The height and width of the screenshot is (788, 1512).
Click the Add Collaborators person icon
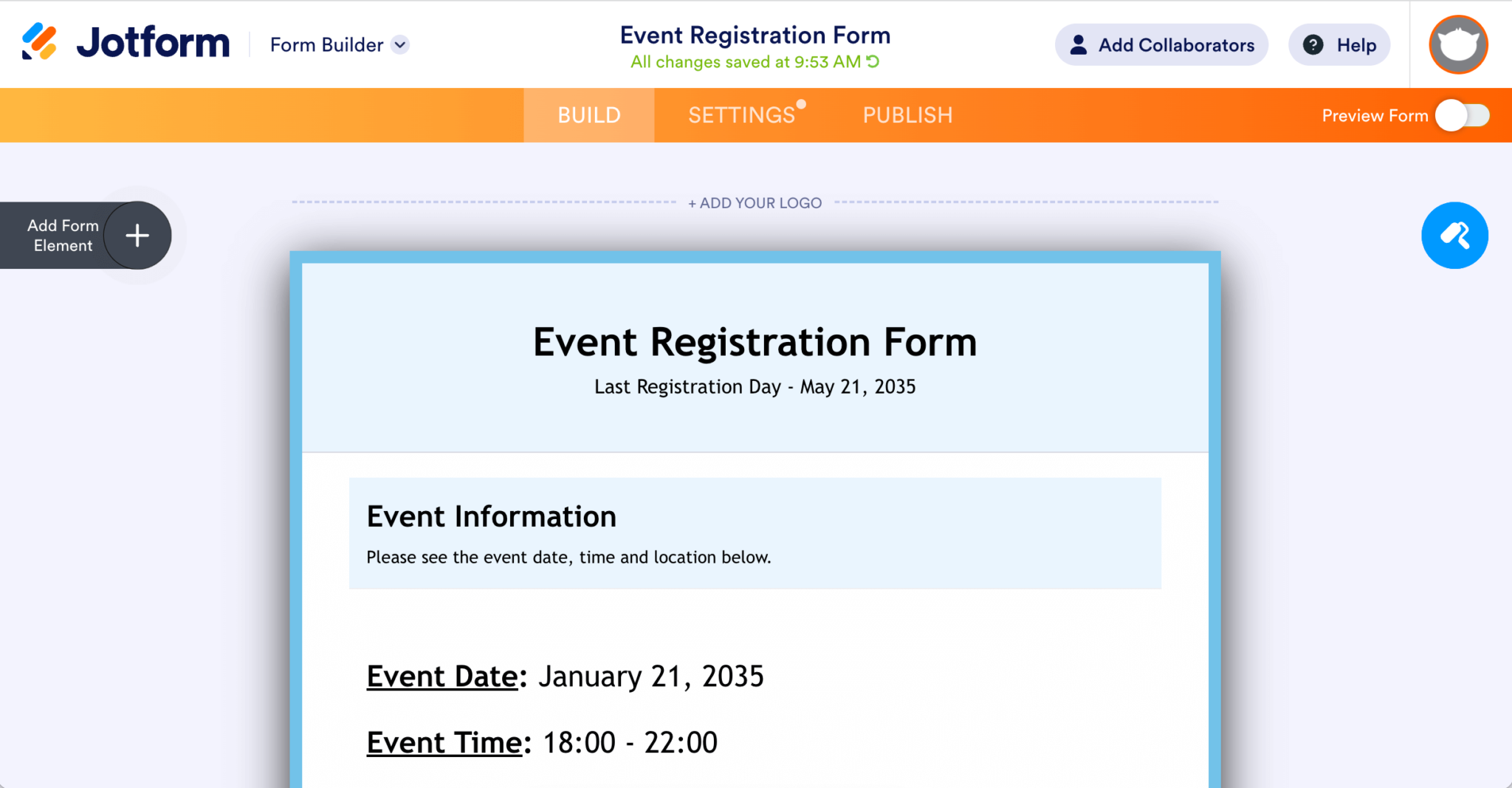(1078, 44)
